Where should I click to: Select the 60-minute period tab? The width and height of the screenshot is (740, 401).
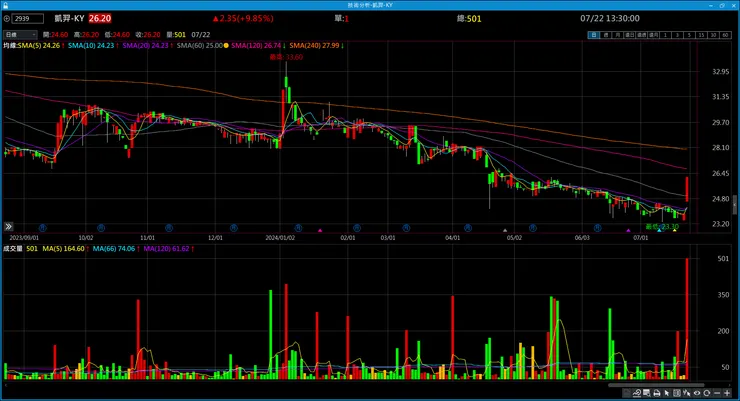pyautogui.click(x=725, y=35)
